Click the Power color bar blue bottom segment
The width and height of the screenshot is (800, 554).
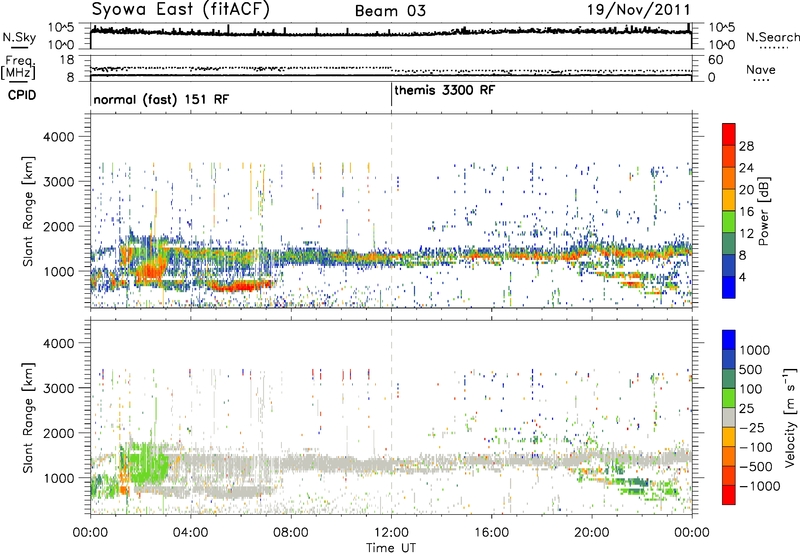tap(729, 287)
